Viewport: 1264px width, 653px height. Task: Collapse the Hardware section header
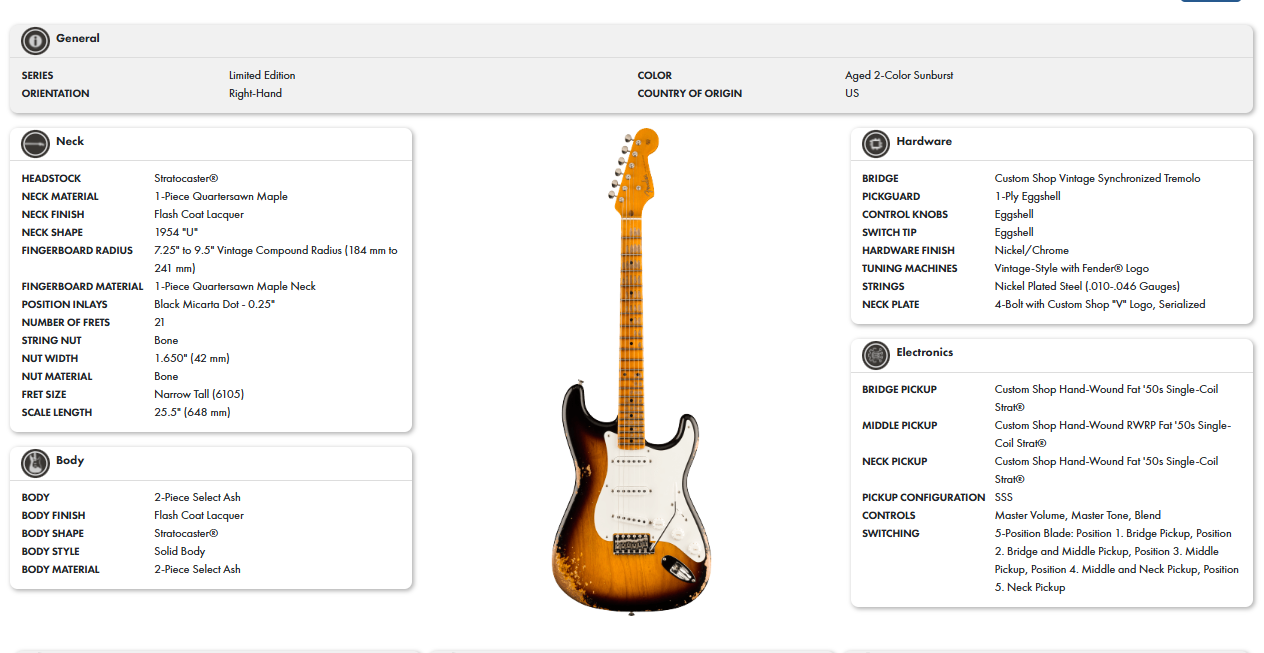pyautogui.click(x=1051, y=143)
